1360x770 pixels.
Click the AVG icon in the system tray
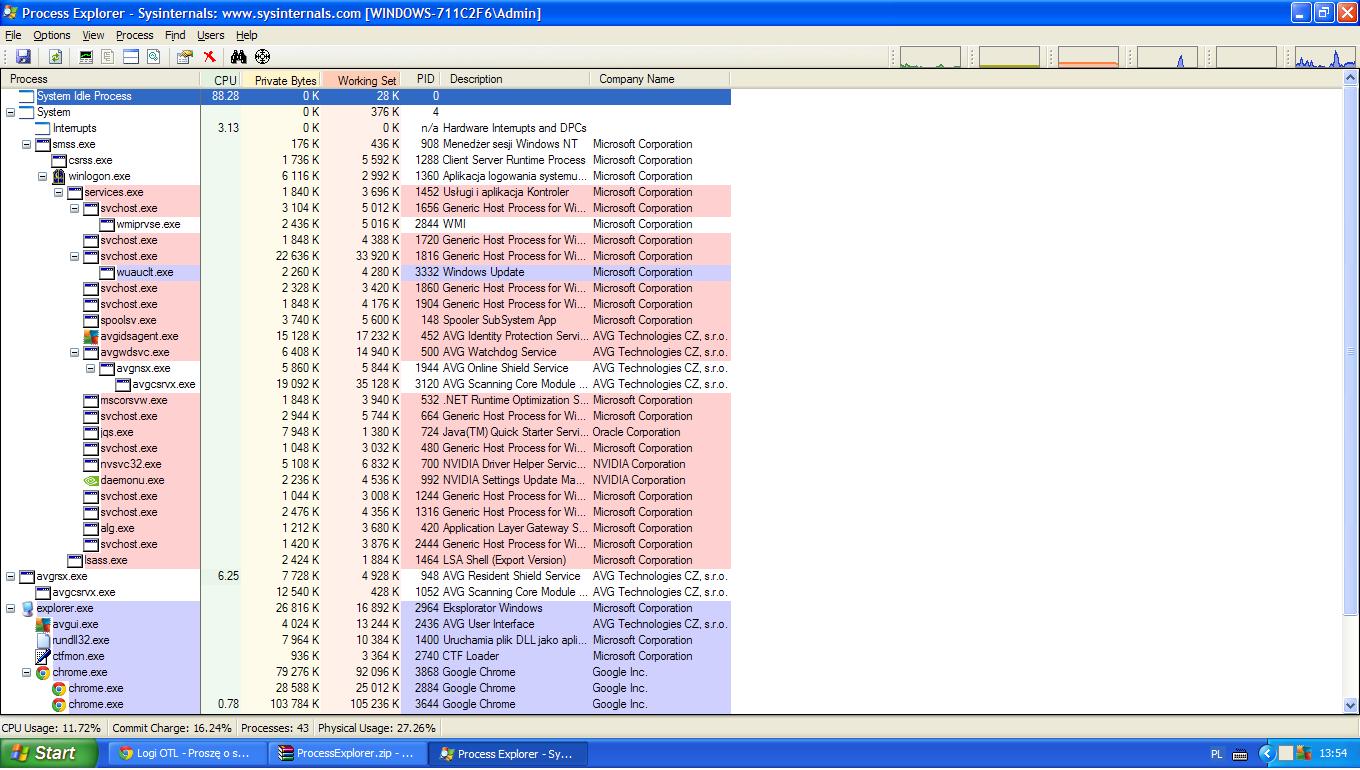click(x=1306, y=753)
